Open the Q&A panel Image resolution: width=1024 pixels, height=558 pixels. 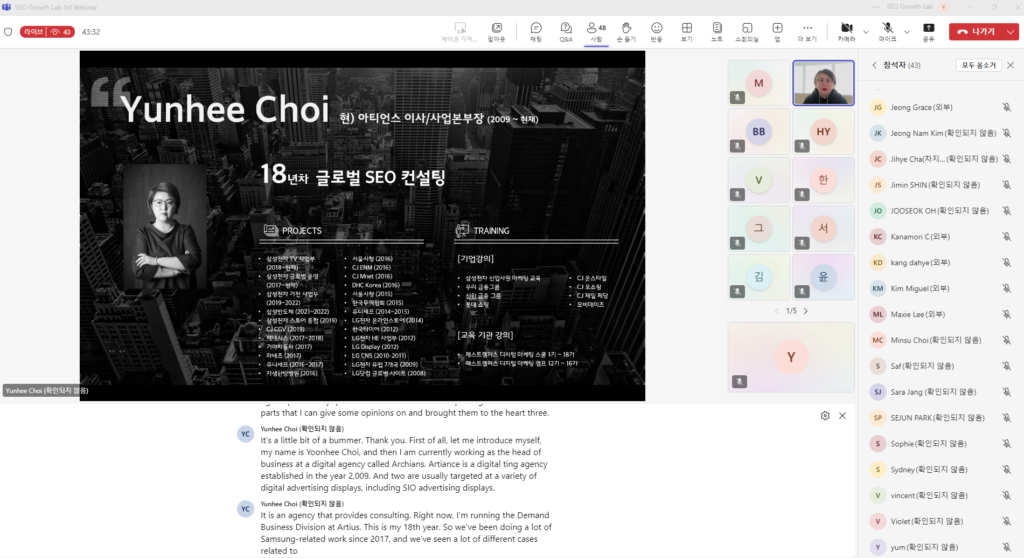(x=566, y=31)
